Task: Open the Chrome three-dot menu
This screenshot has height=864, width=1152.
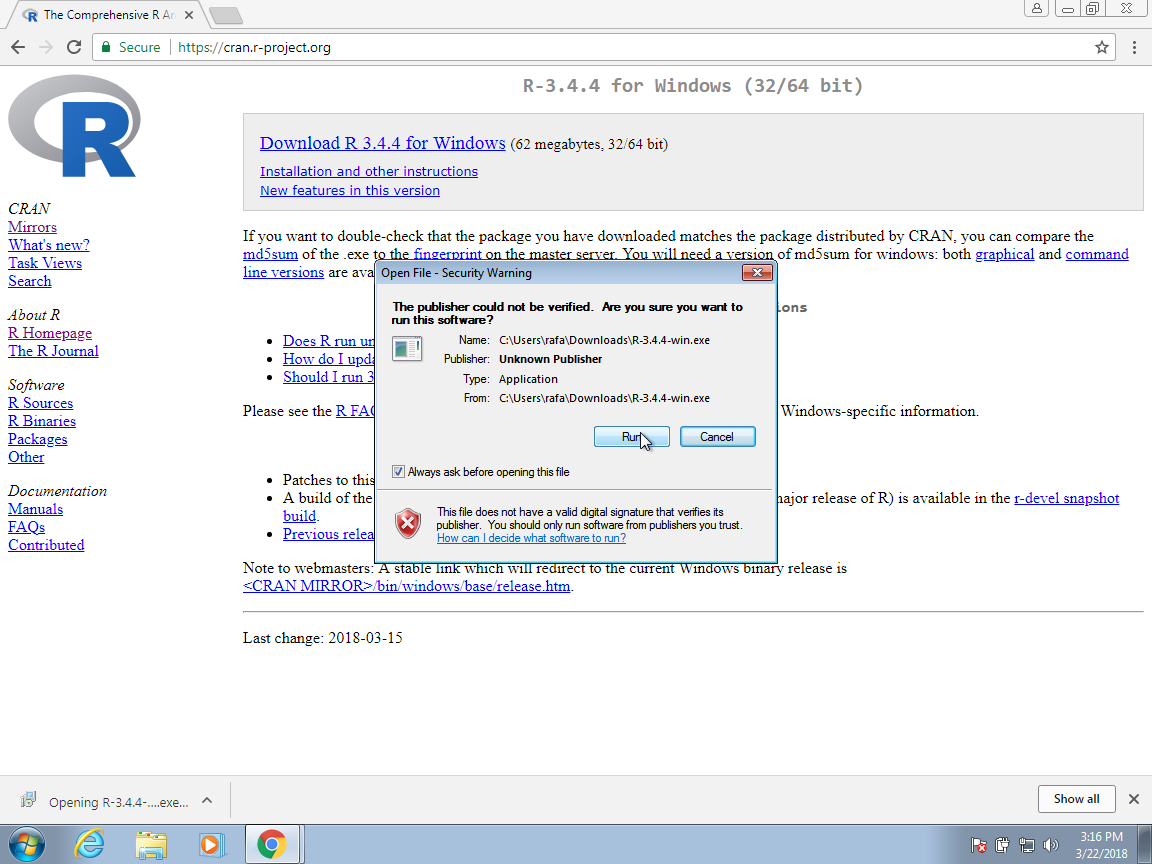Action: [x=1134, y=47]
